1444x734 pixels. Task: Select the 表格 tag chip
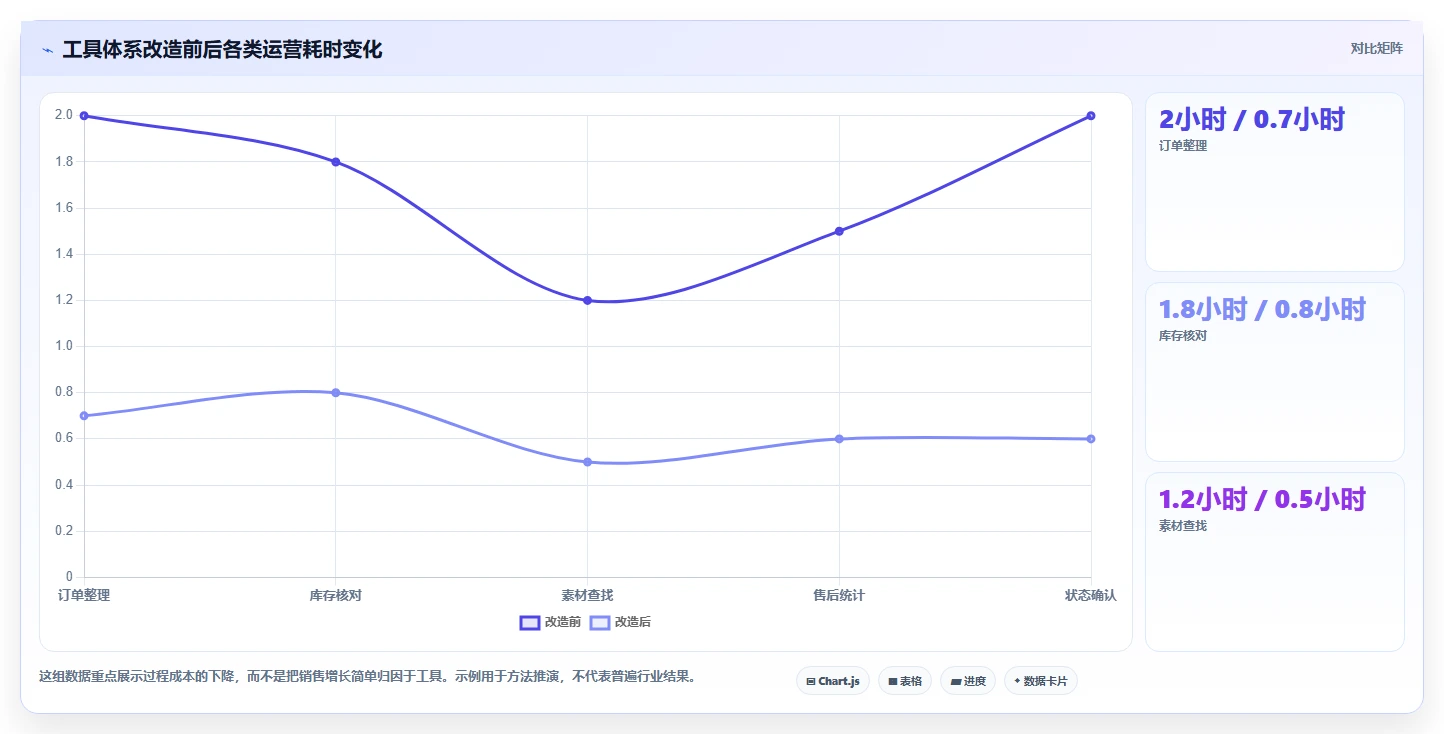coord(905,681)
